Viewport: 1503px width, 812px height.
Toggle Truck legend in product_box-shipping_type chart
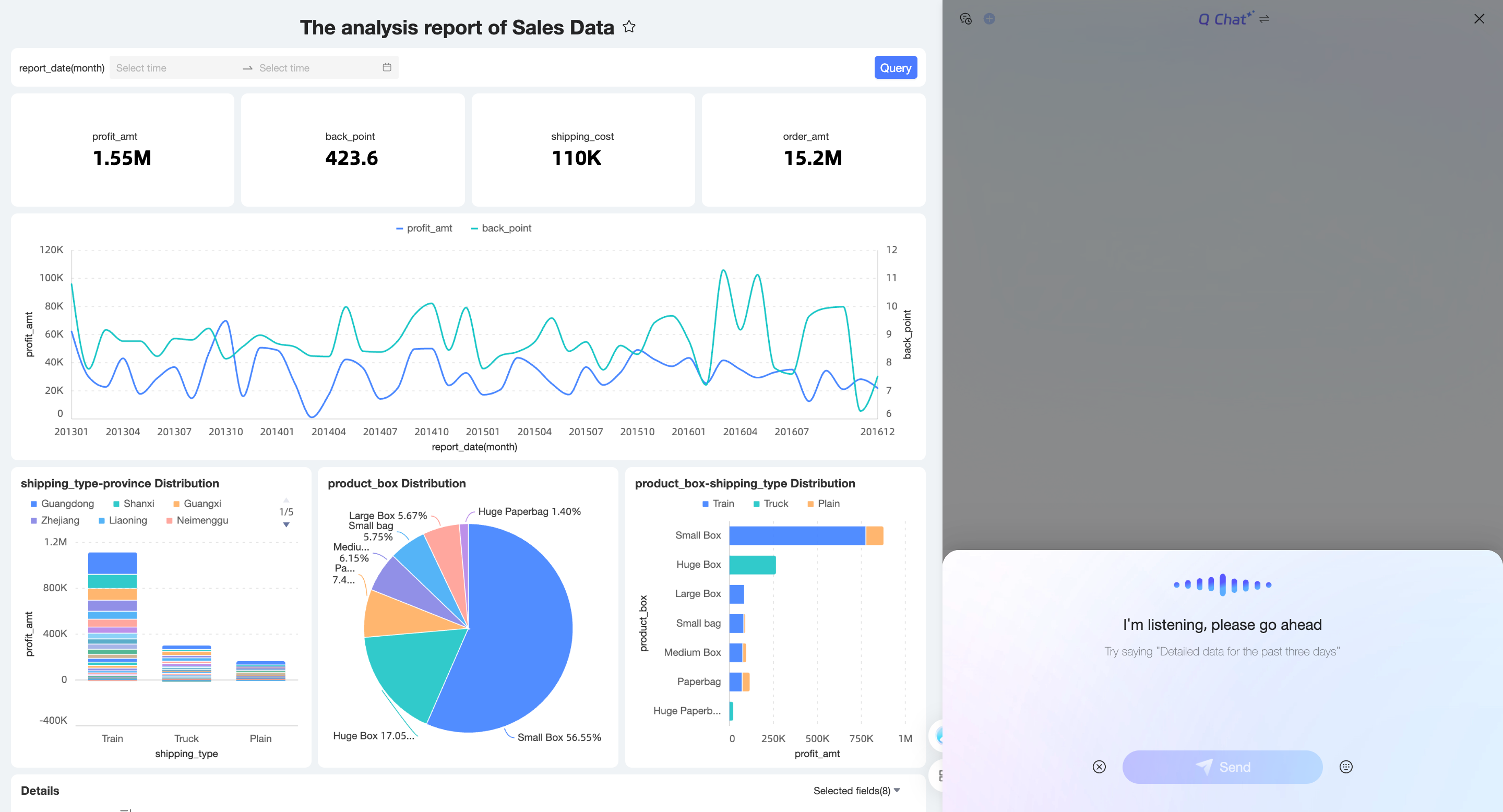click(770, 504)
